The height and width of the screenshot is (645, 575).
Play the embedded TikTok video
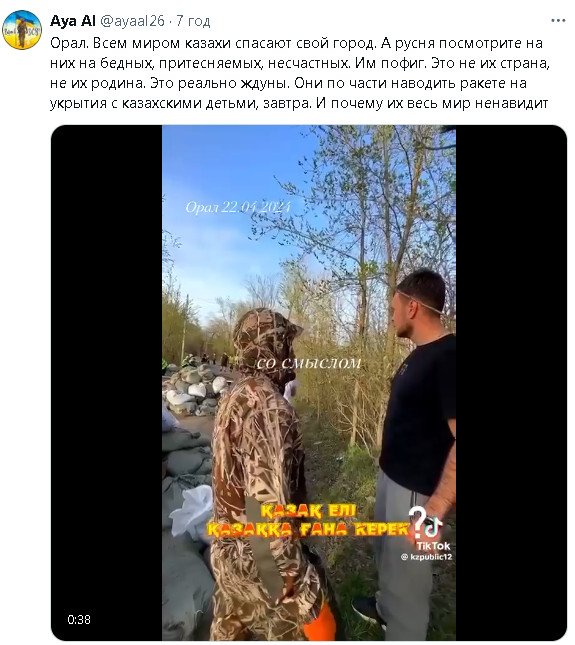308,383
